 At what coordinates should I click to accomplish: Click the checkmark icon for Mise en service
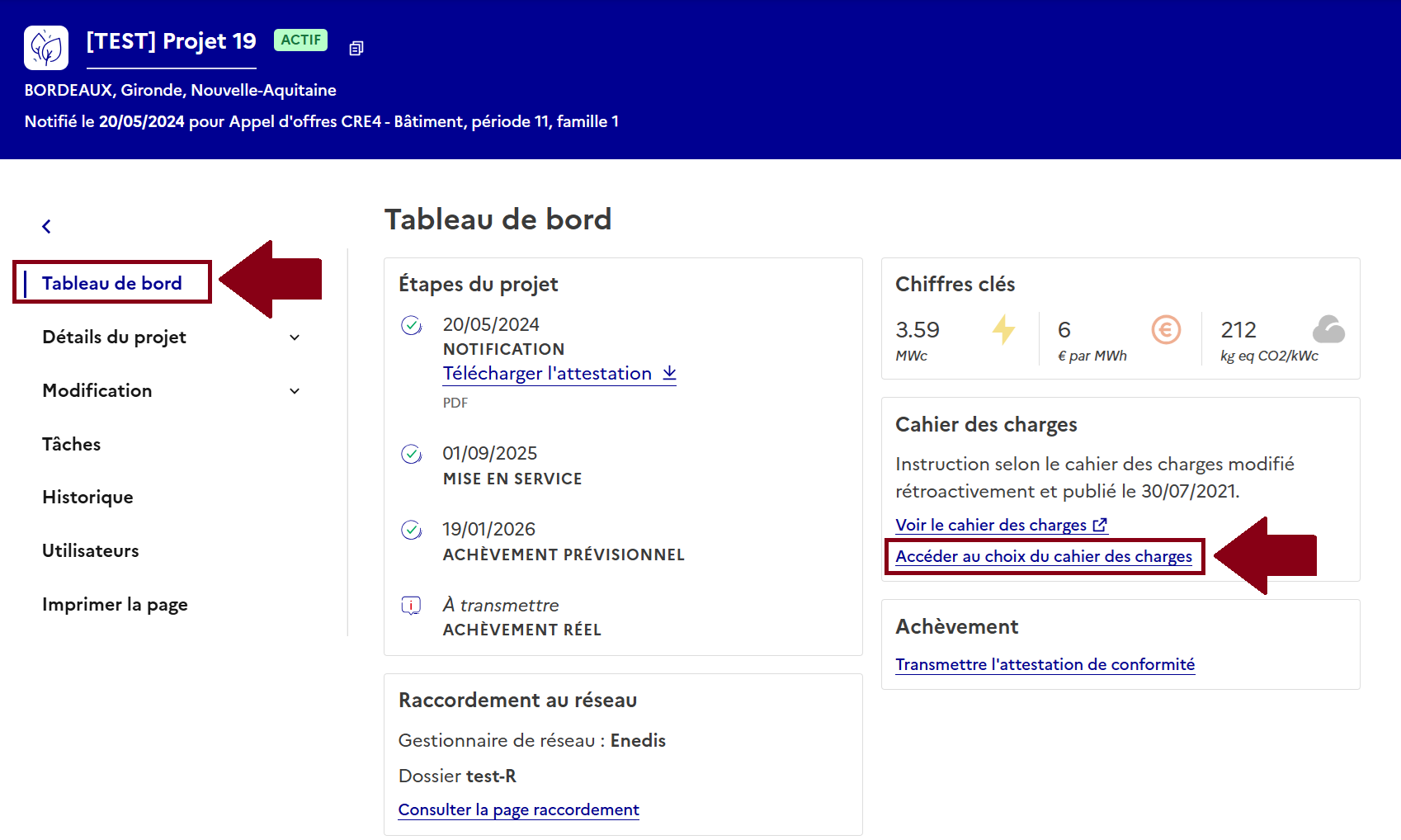click(x=411, y=454)
